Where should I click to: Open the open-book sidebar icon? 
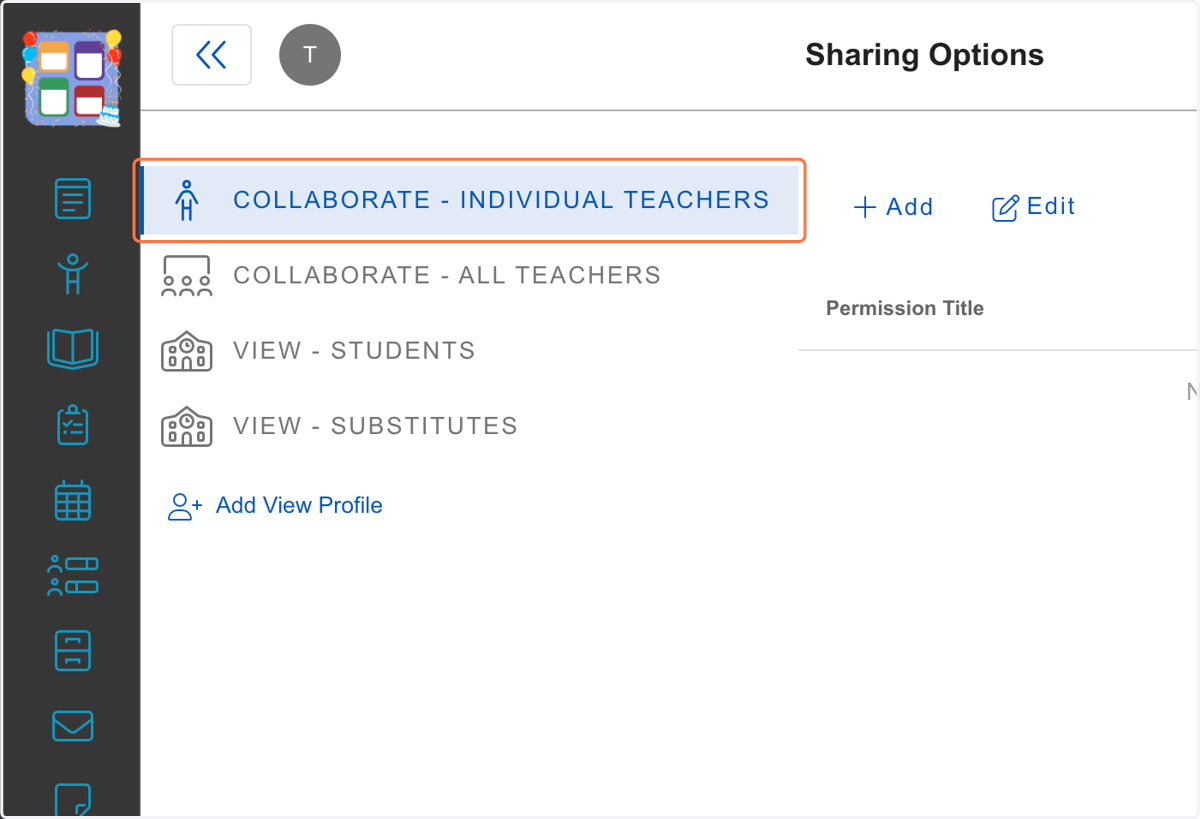(72, 349)
